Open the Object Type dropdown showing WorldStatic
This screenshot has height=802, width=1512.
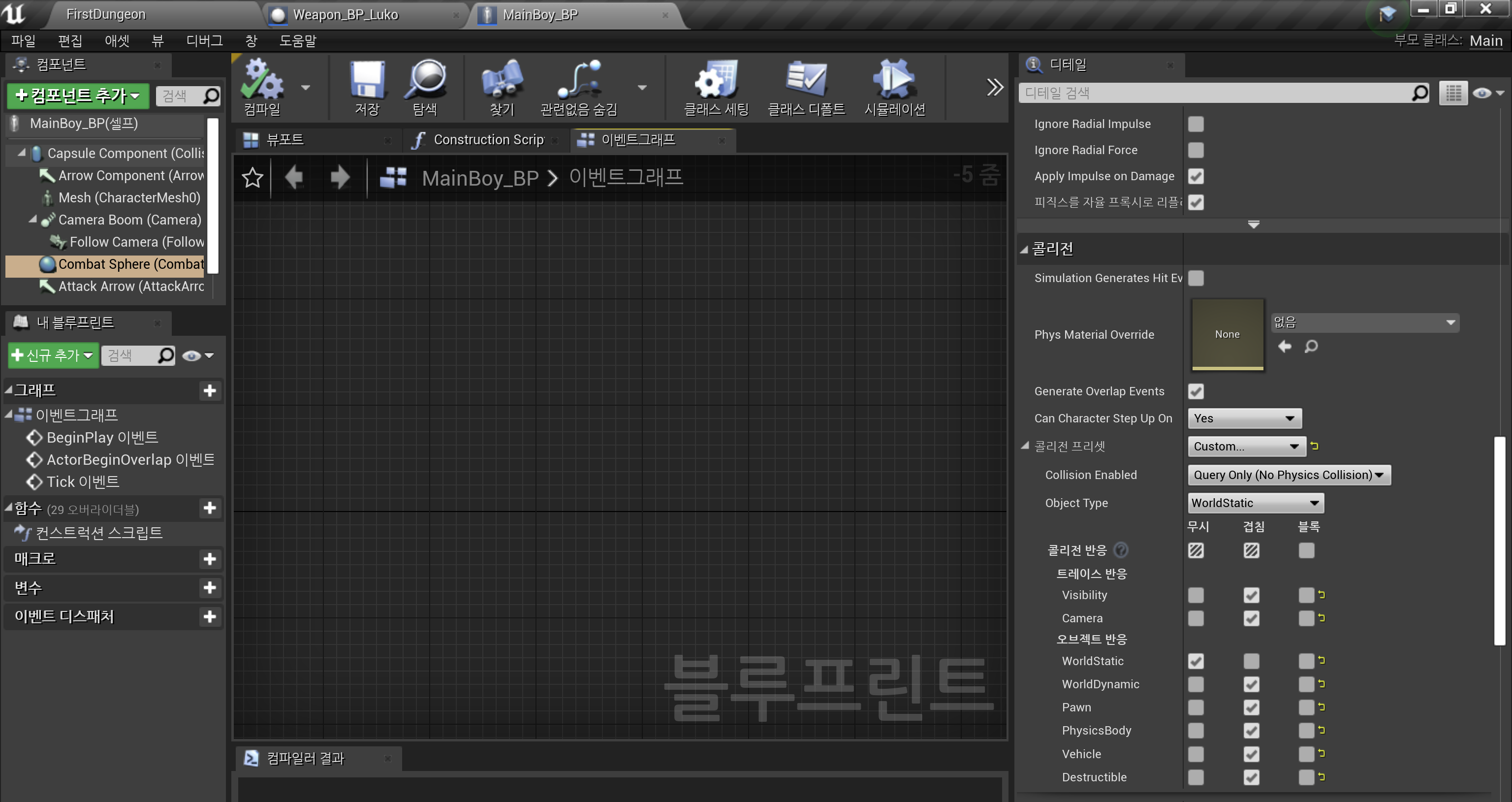tap(1255, 503)
